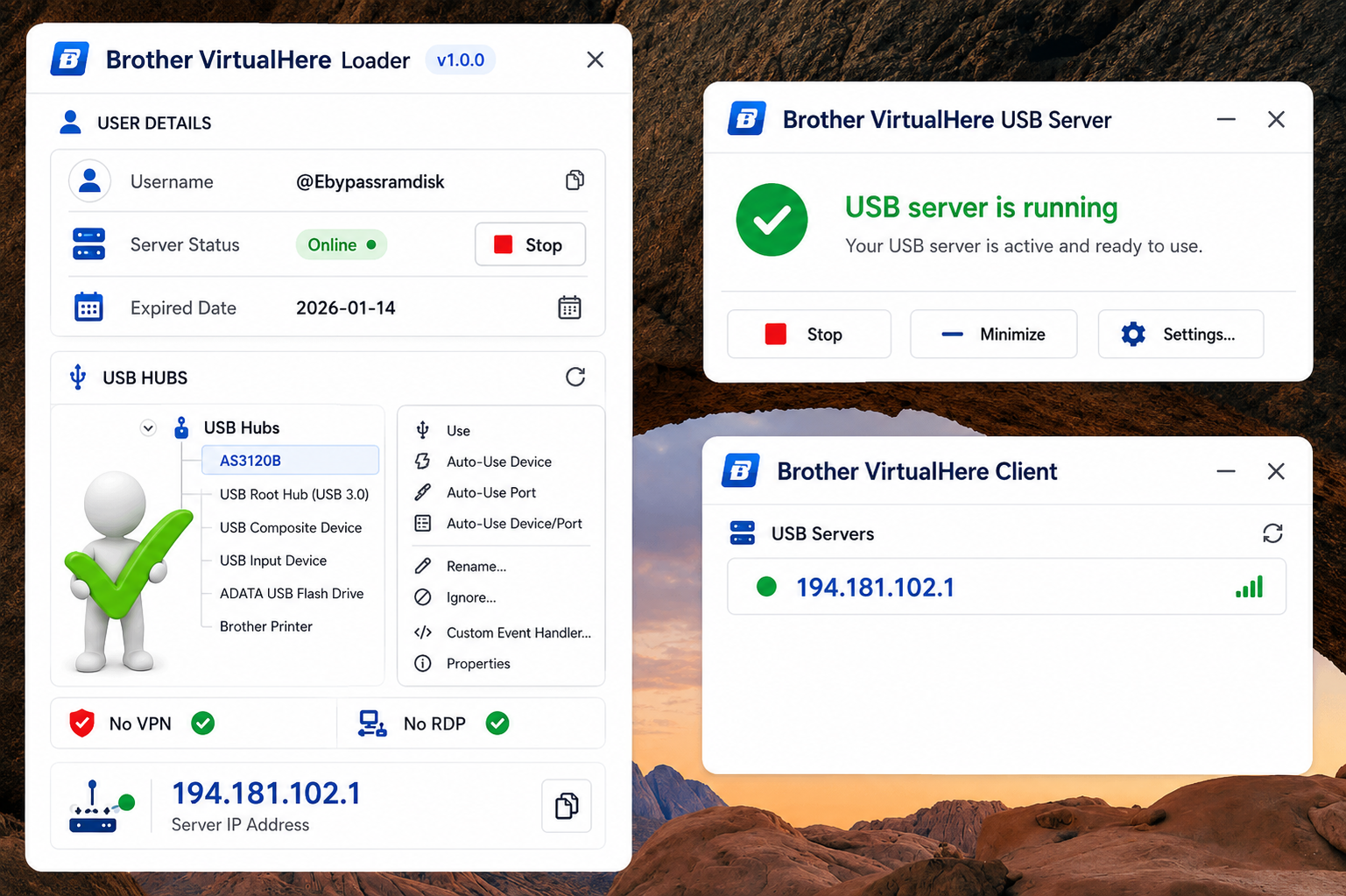This screenshot has width=1346, height=896.
Task: Choose Use from the device context menu
Action: 501,431
